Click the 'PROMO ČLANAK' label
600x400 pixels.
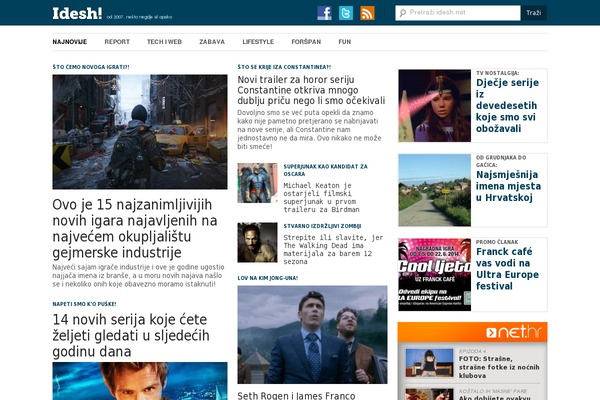(497, 242)
